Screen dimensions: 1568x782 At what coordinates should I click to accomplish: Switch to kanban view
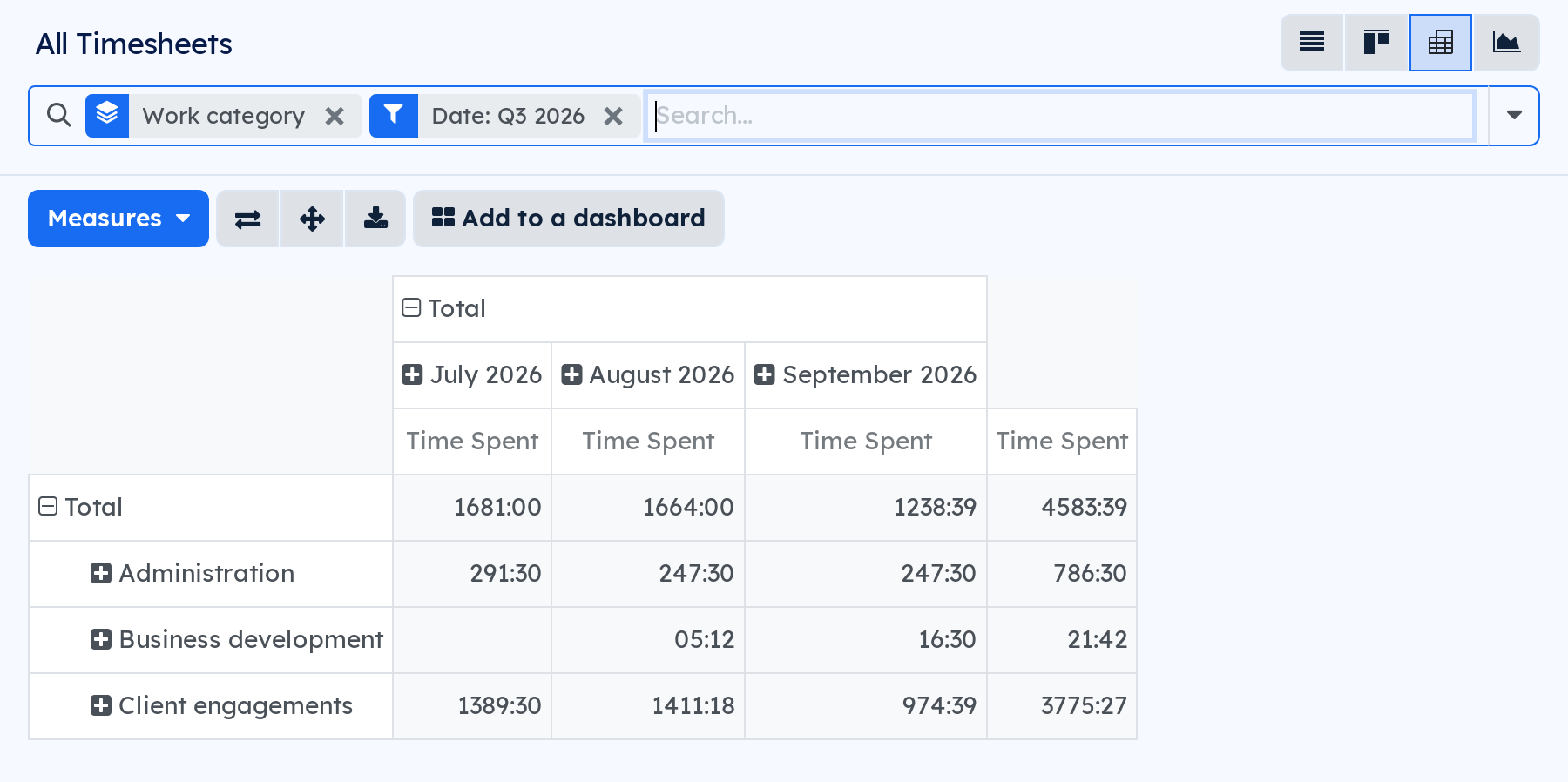coord(1376,43)
